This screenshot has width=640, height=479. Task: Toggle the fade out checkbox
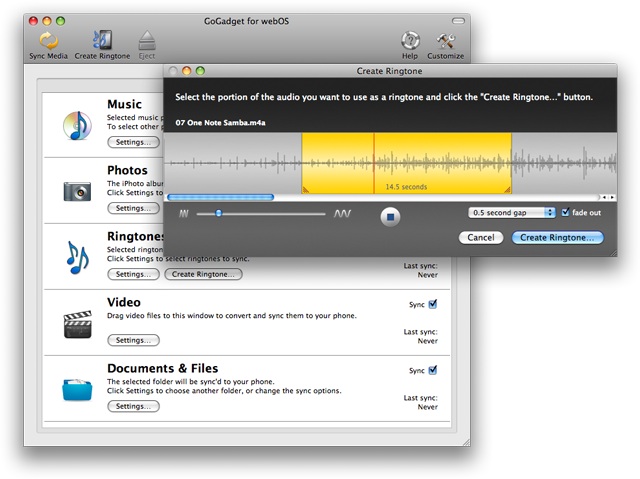tap(565, 212)
